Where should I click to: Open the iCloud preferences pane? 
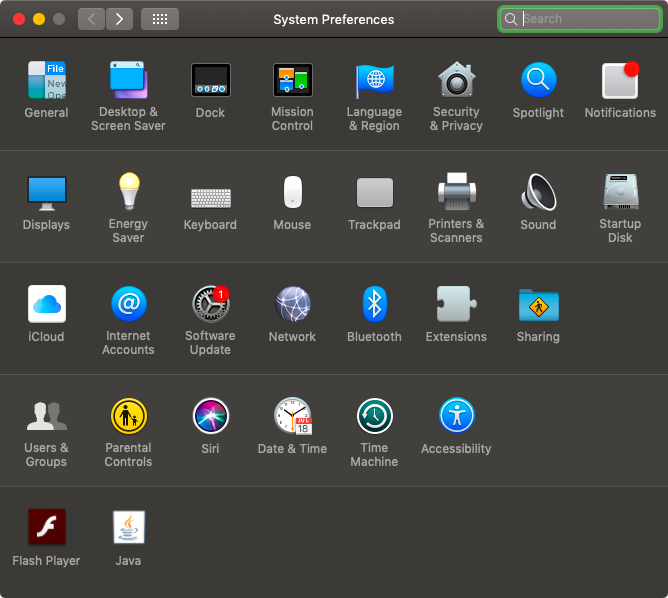coord(46,304)
